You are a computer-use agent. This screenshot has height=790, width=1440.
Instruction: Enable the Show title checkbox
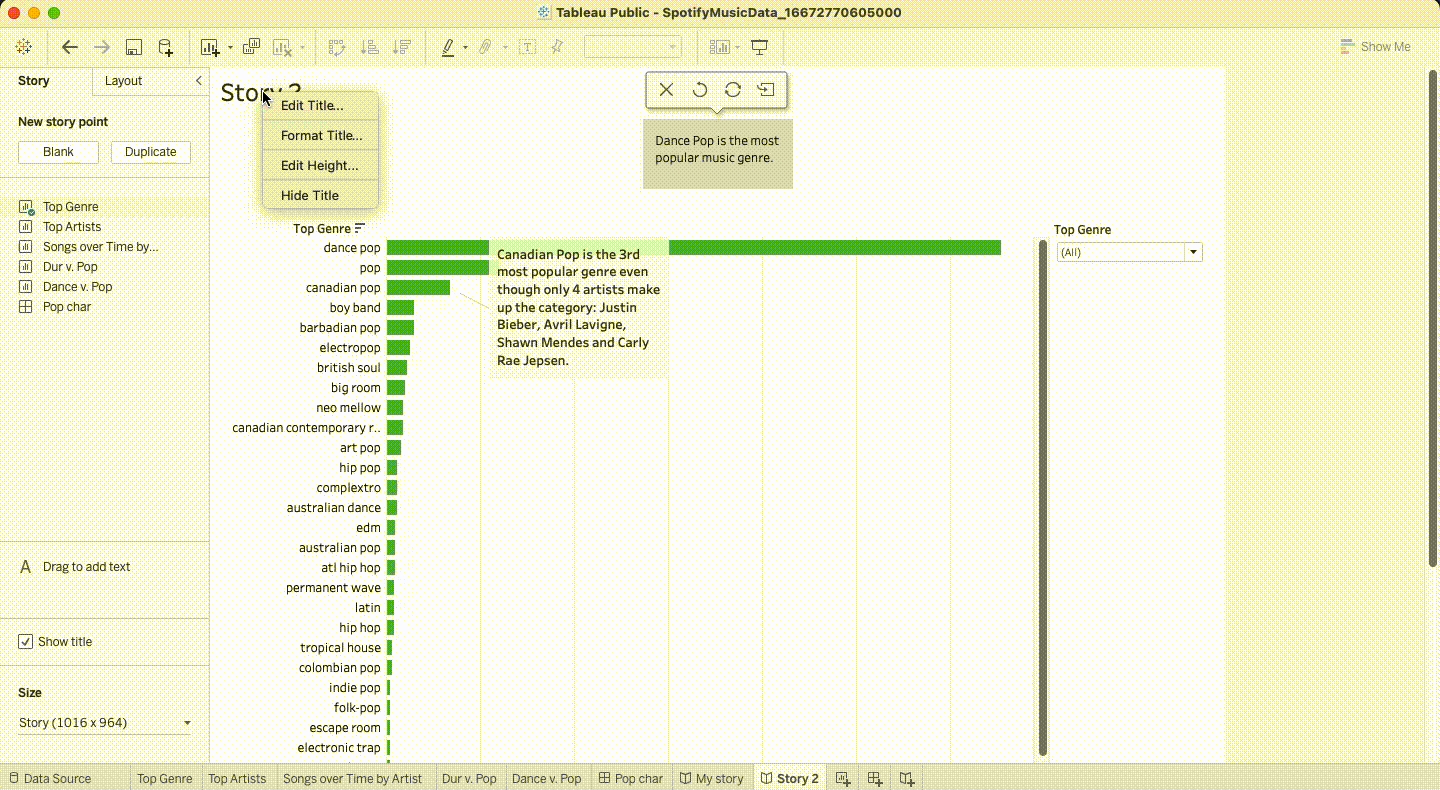(25, 641)
